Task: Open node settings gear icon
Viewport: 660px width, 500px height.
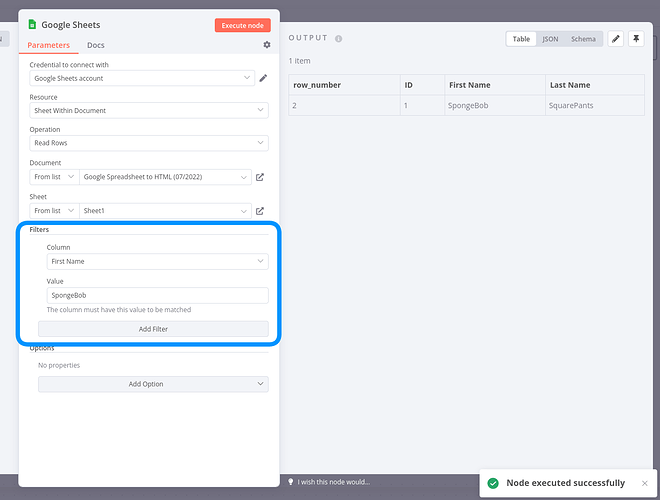Action: tap(267, 45)
